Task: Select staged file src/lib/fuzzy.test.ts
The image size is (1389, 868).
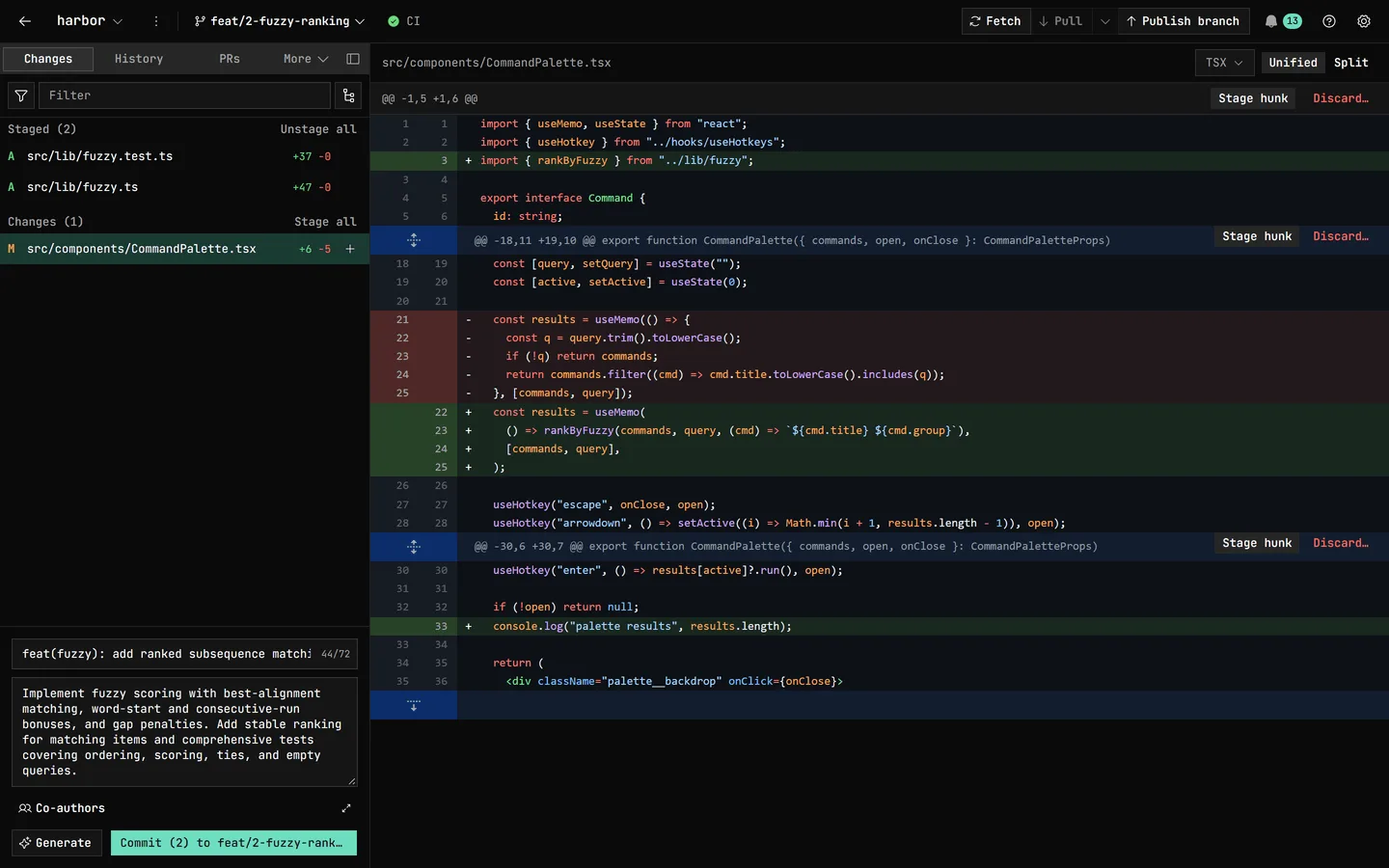Action: point(184,156)
